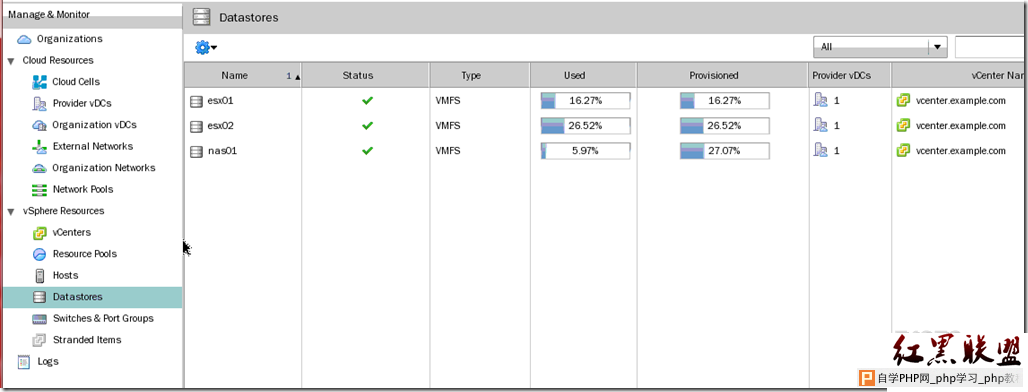
Task: Open vcenter.example.com link for nas01
Action: pyautogui.click(x=960, y=151)
